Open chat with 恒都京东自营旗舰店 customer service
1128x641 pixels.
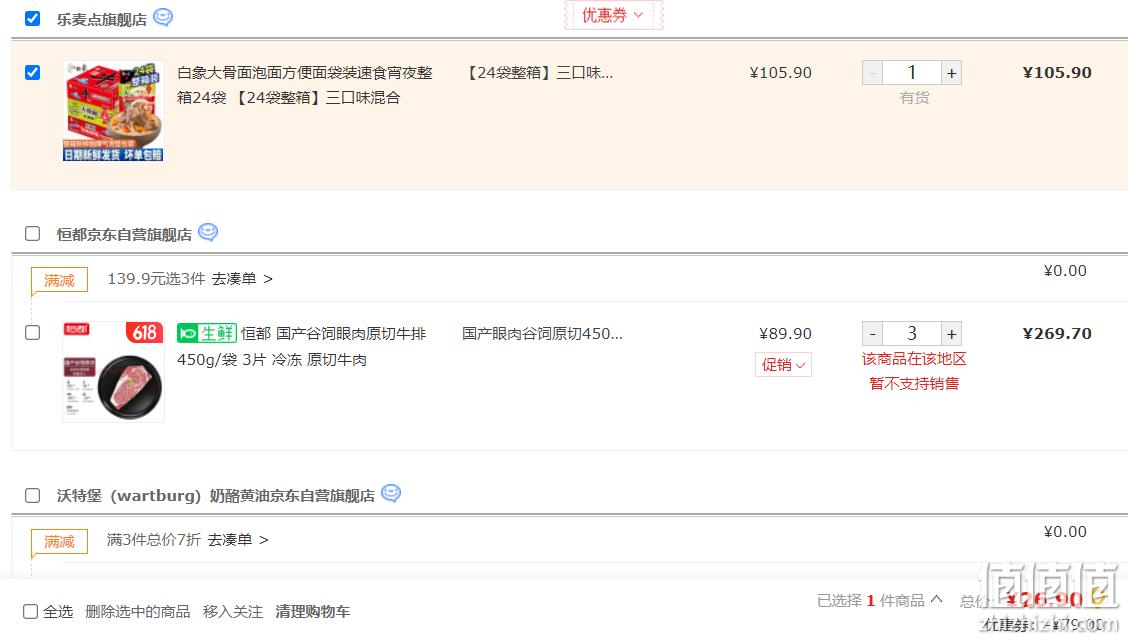208,232
